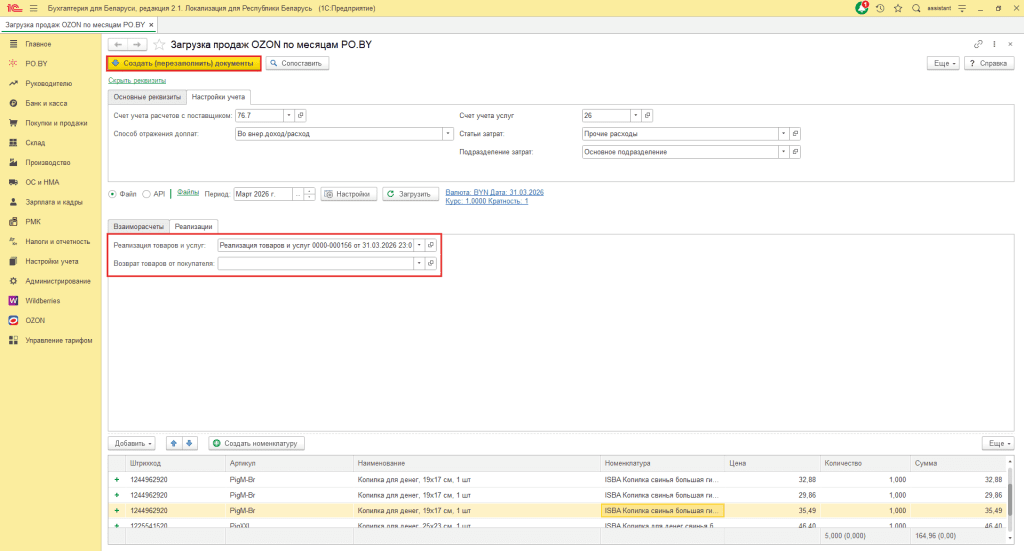Open favorites star in top bar
This screenshot has width=1024, height=551.
(898, 8)
